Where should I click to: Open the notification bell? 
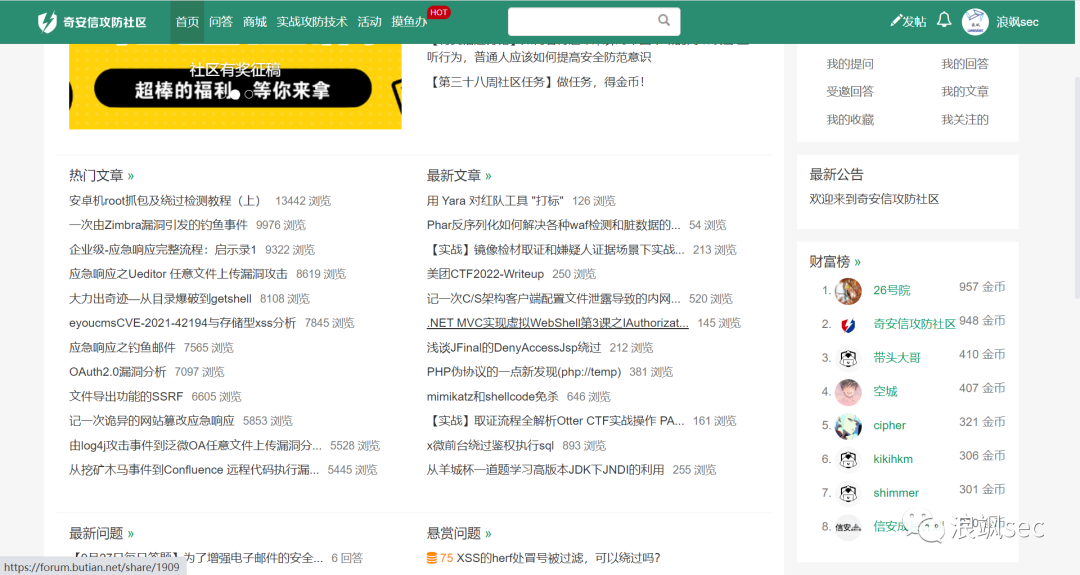(944, 20)
